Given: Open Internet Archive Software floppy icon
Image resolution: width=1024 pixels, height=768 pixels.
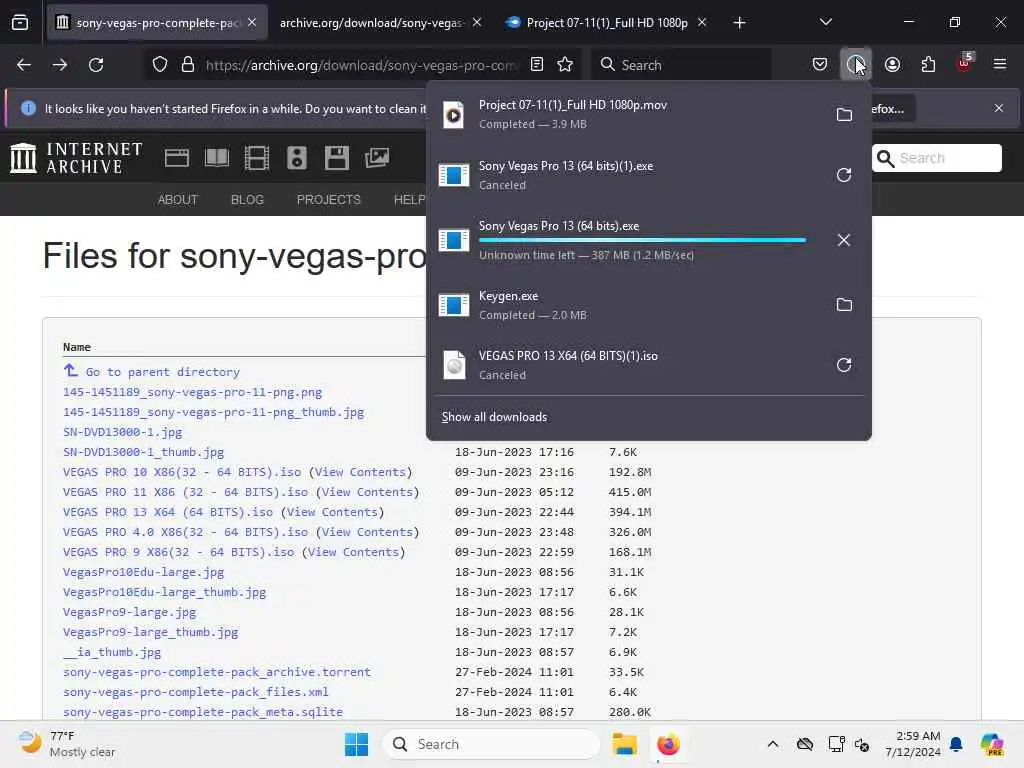Looking at the screenshot, I should click(336, 158).
